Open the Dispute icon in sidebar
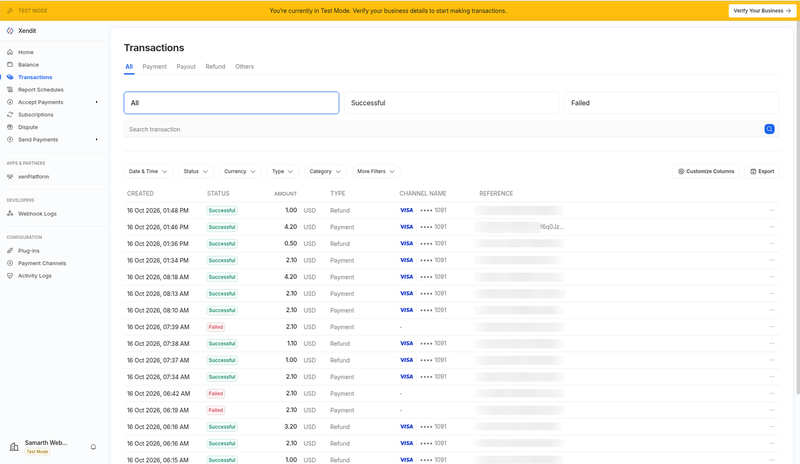The height and width of the screenshot is (464, 800). pyautogui.click(x=10, y=127)
